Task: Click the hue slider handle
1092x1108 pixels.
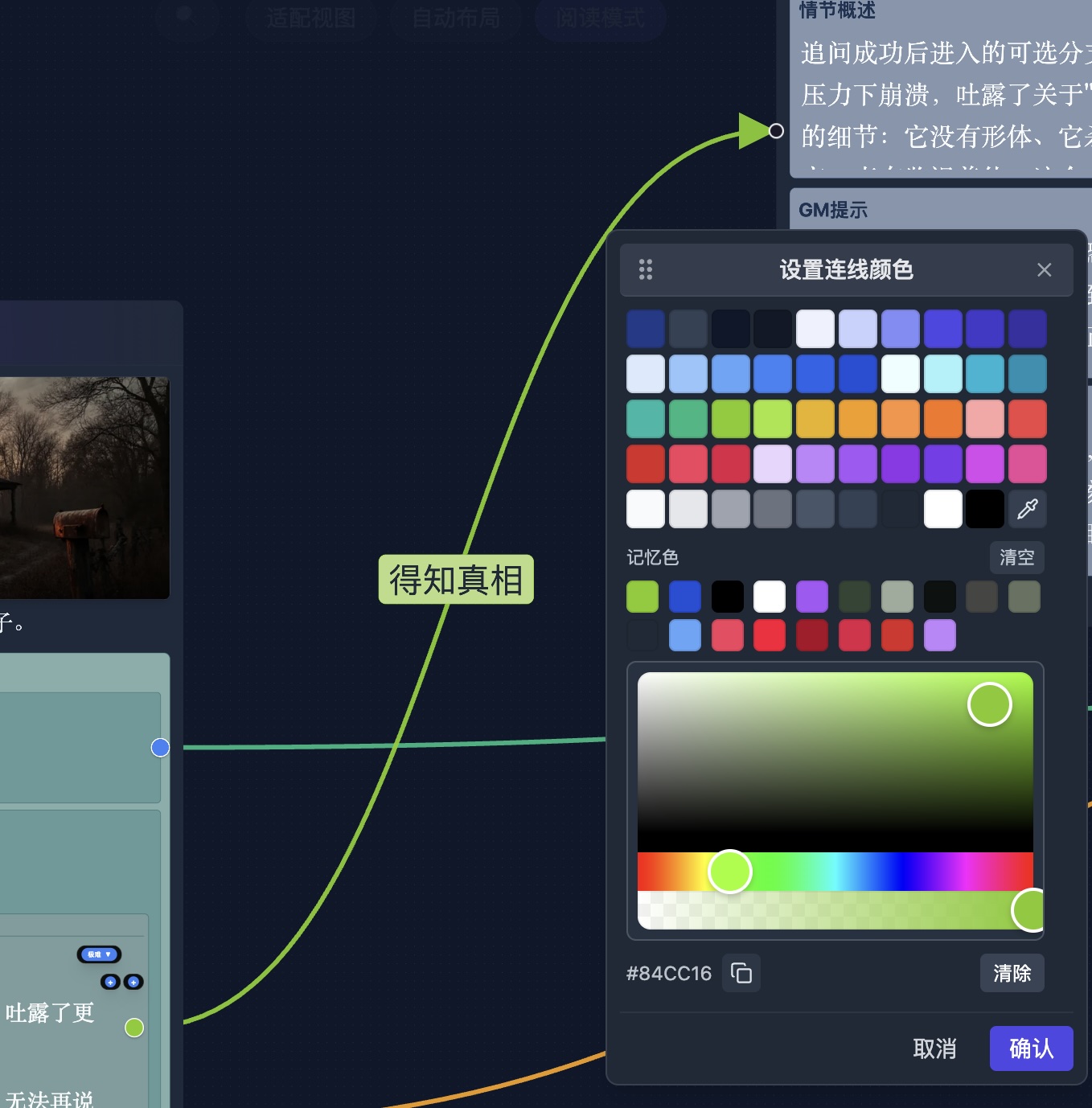Action: coord(729,871)
